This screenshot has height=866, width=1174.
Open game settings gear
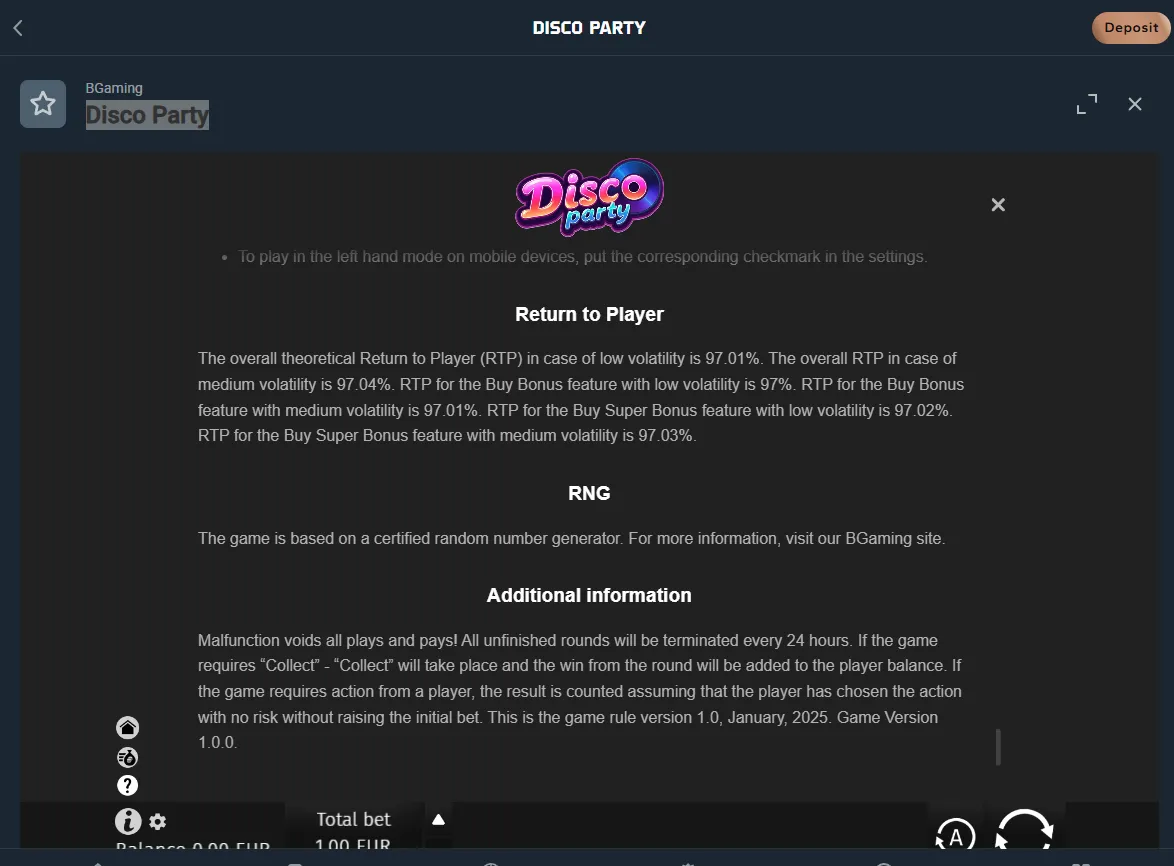pos(157,822)
